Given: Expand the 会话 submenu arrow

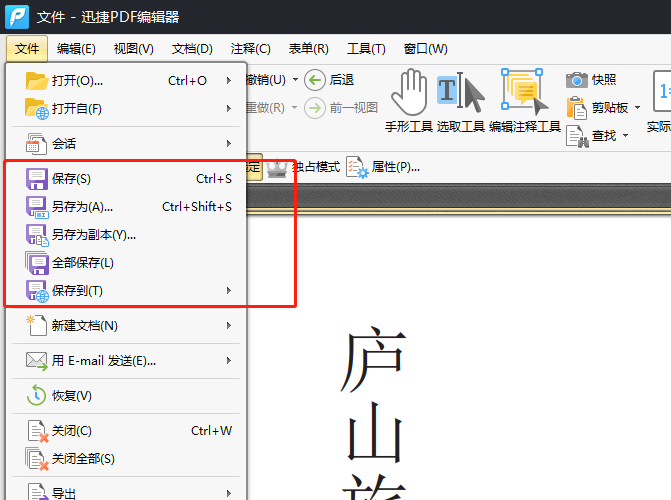Looking at the screenshot, I should click(229, 143).
